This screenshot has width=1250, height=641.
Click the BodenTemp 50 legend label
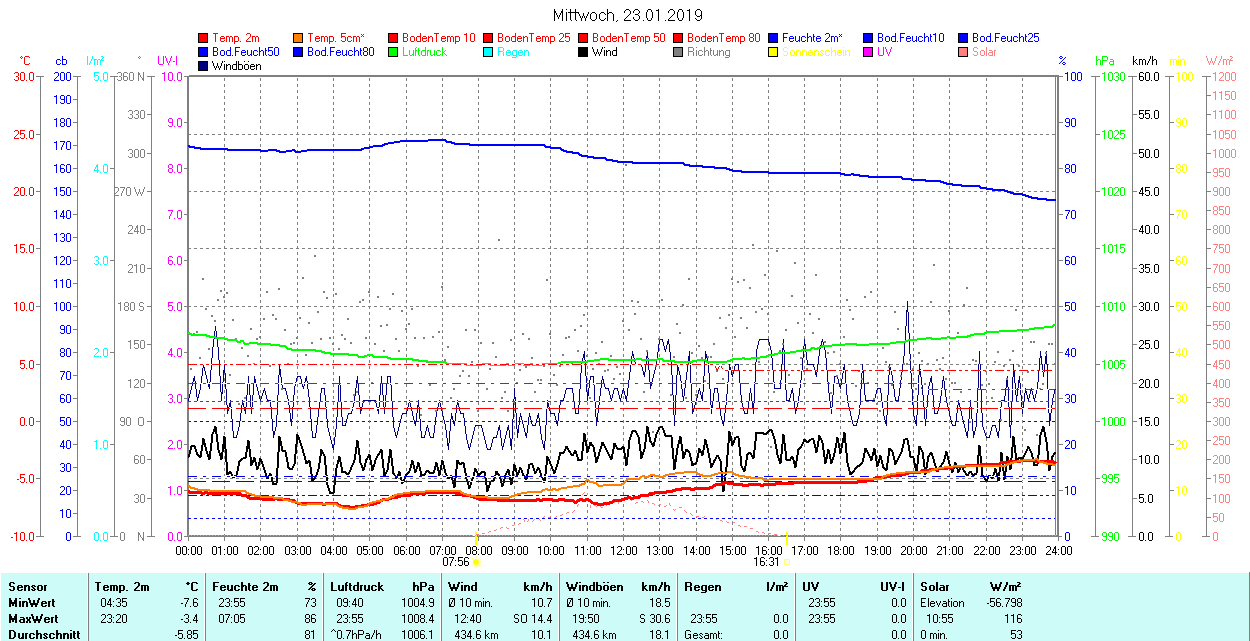click(x=628, y=38)
